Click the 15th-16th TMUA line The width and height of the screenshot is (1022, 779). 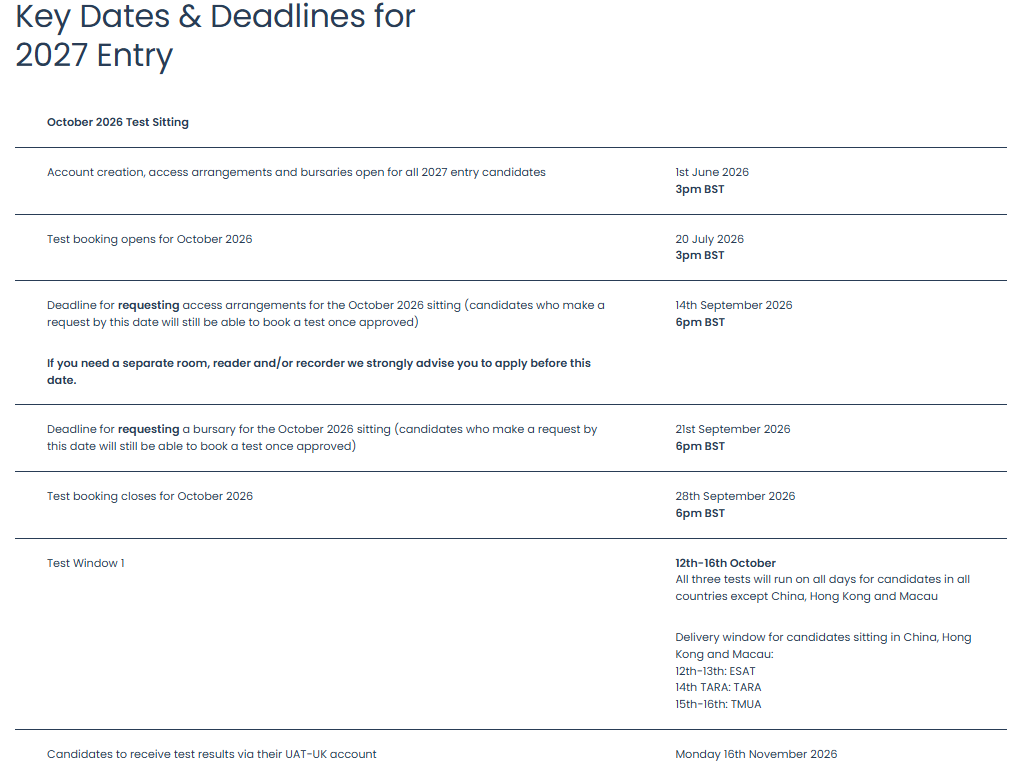tap(719, 704)
